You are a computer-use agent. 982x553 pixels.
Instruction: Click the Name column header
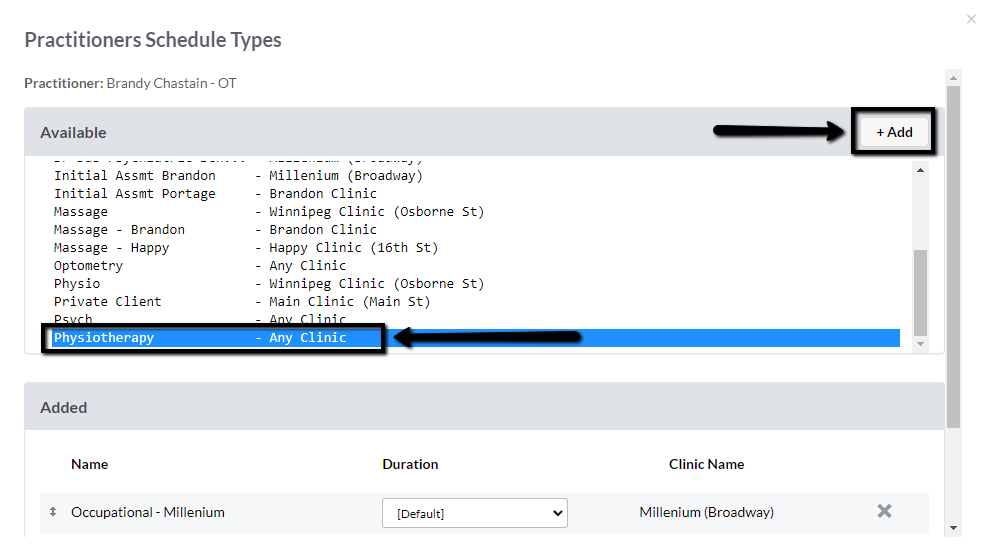(x=90, y=464)
